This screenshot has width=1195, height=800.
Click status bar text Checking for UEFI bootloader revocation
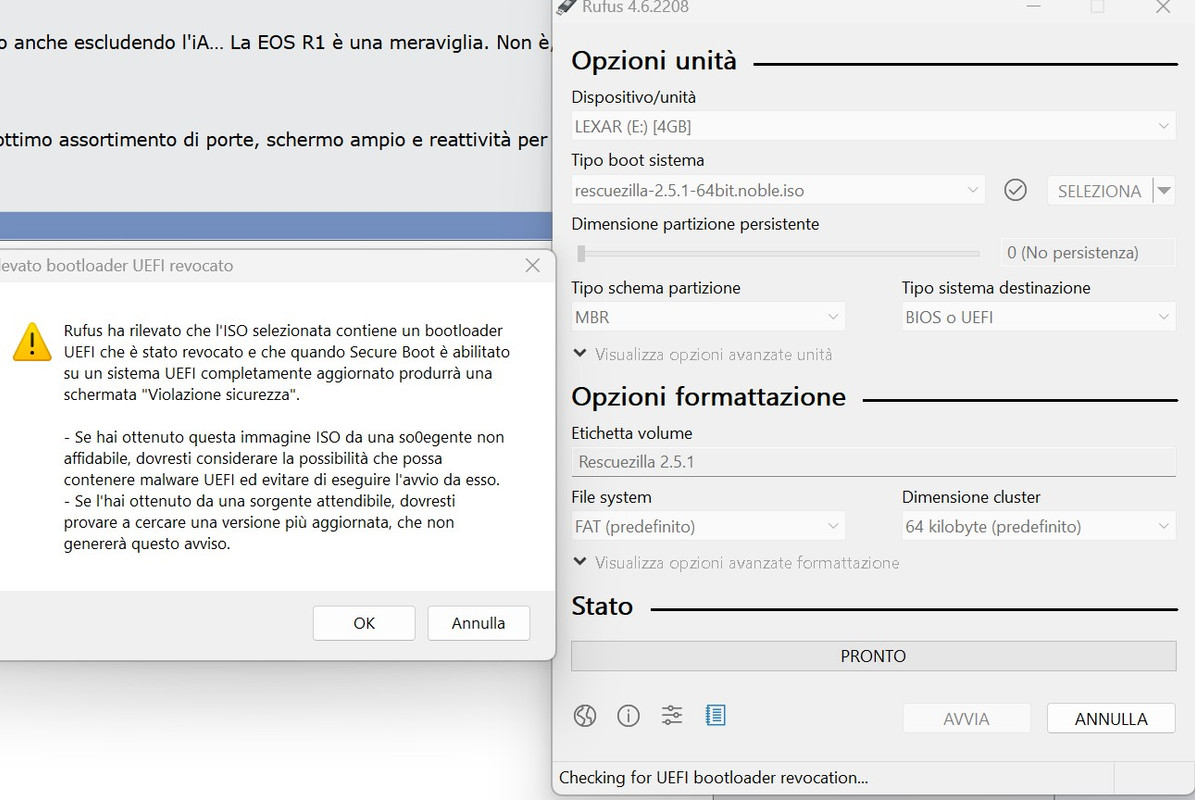(713, 778)
